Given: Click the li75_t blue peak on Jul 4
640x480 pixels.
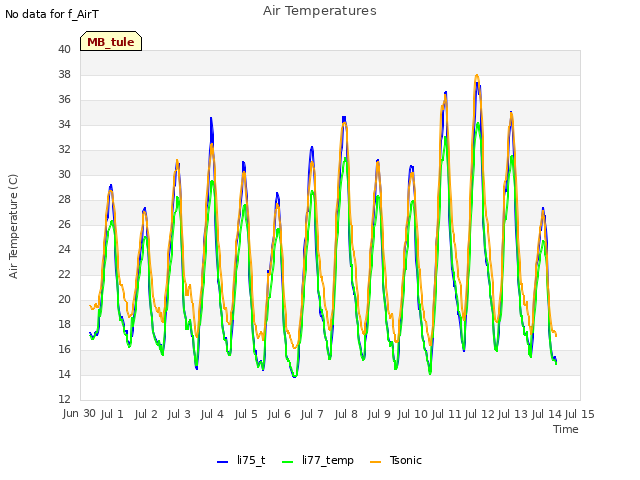Looking at the screenshot, I should [x=211, y=118].
